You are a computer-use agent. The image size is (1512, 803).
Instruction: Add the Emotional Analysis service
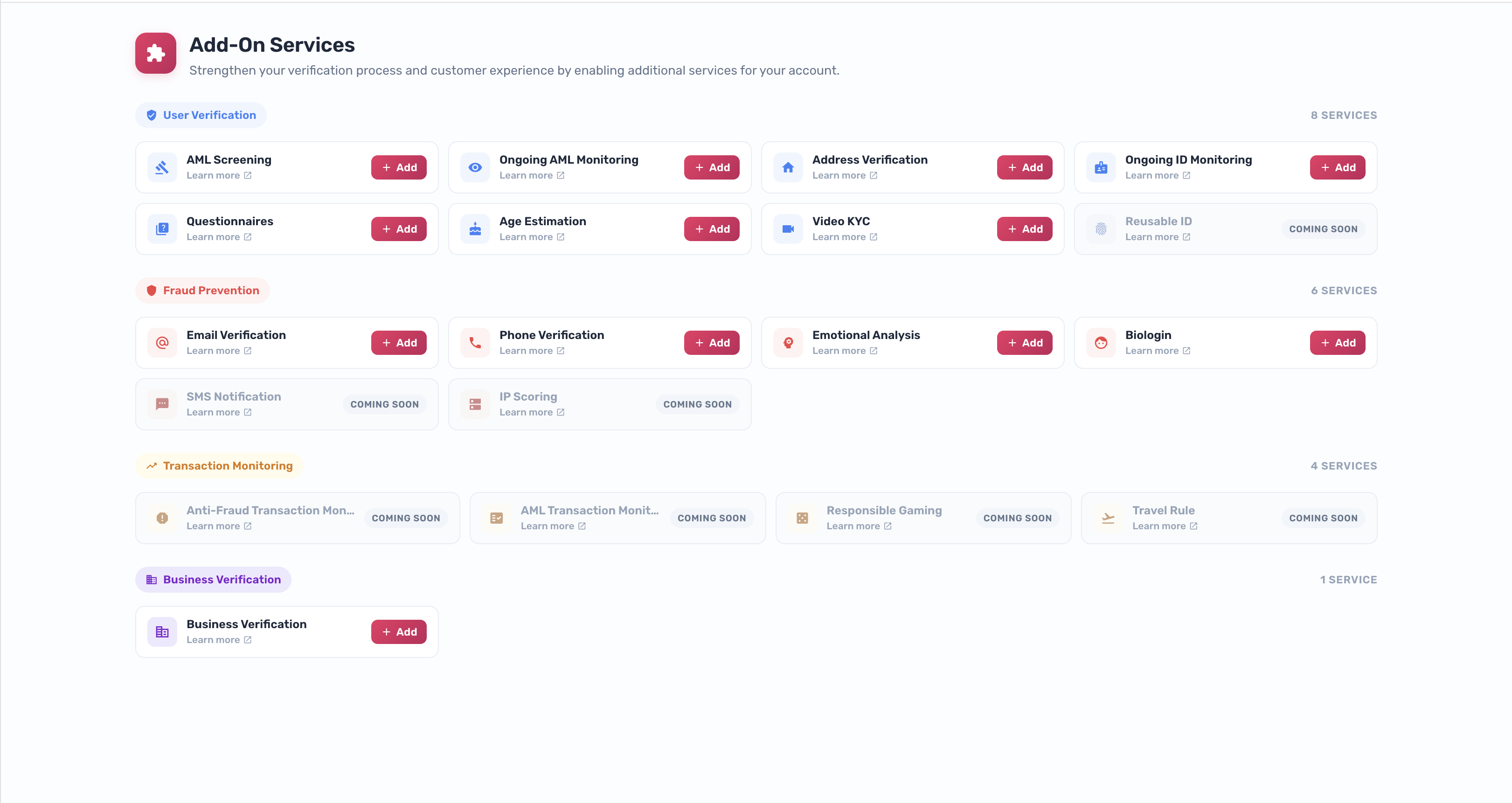[x=1024, y=343]
